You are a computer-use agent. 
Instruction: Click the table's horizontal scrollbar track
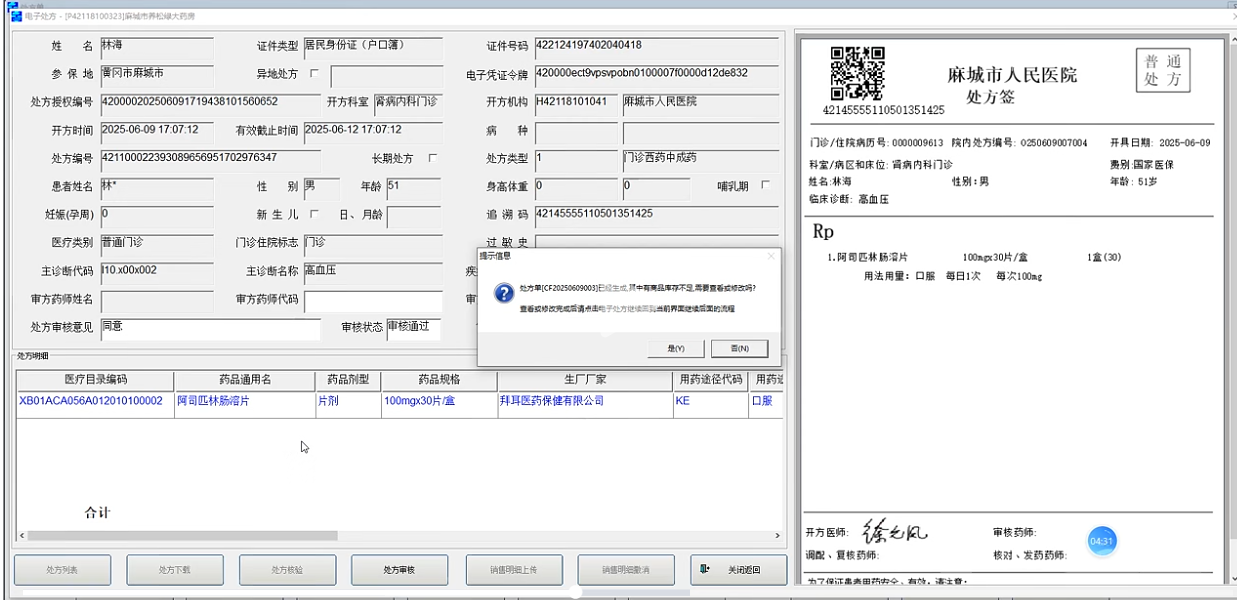400,536
